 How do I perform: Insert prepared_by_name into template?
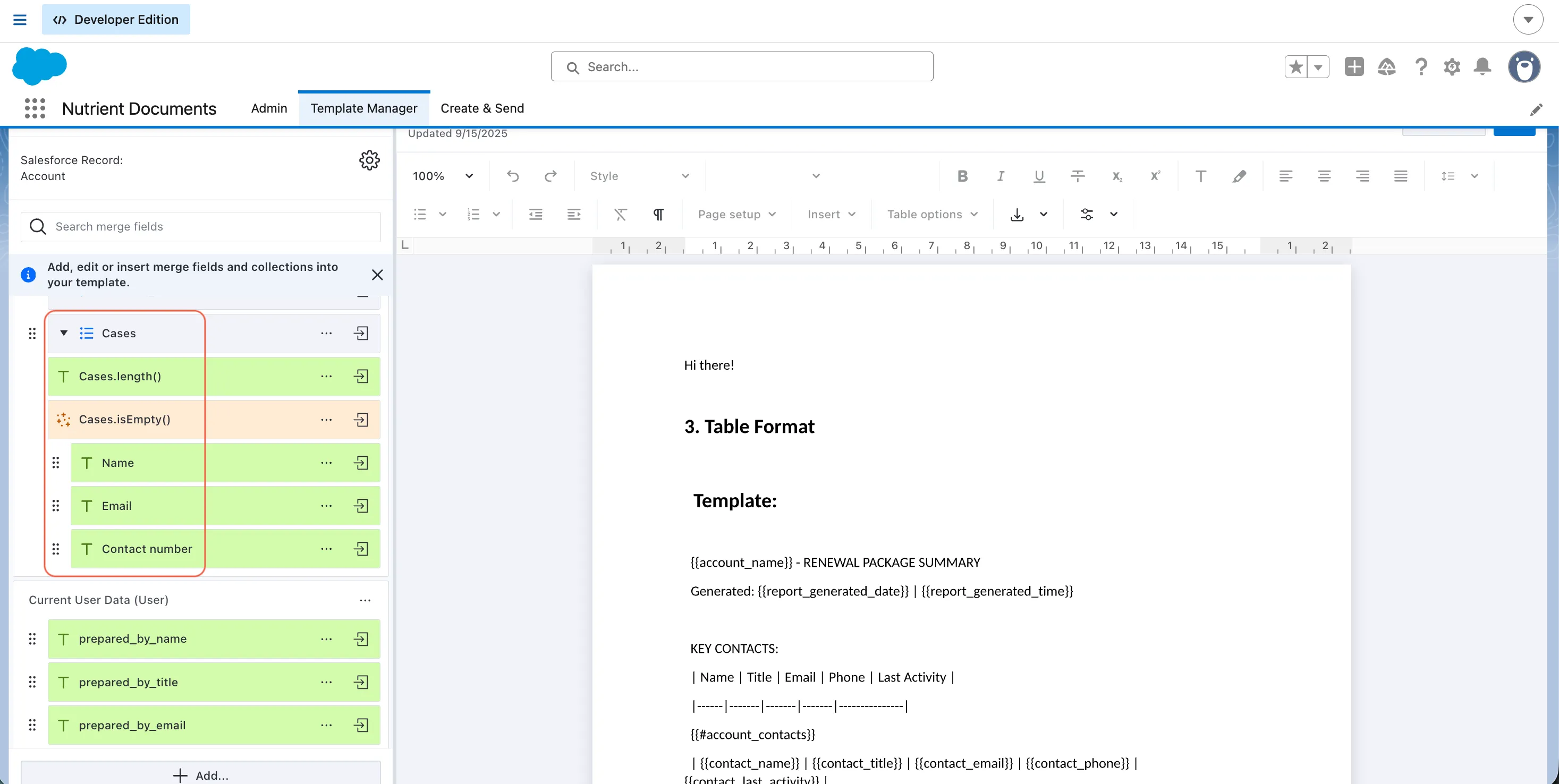coord(361,639)
